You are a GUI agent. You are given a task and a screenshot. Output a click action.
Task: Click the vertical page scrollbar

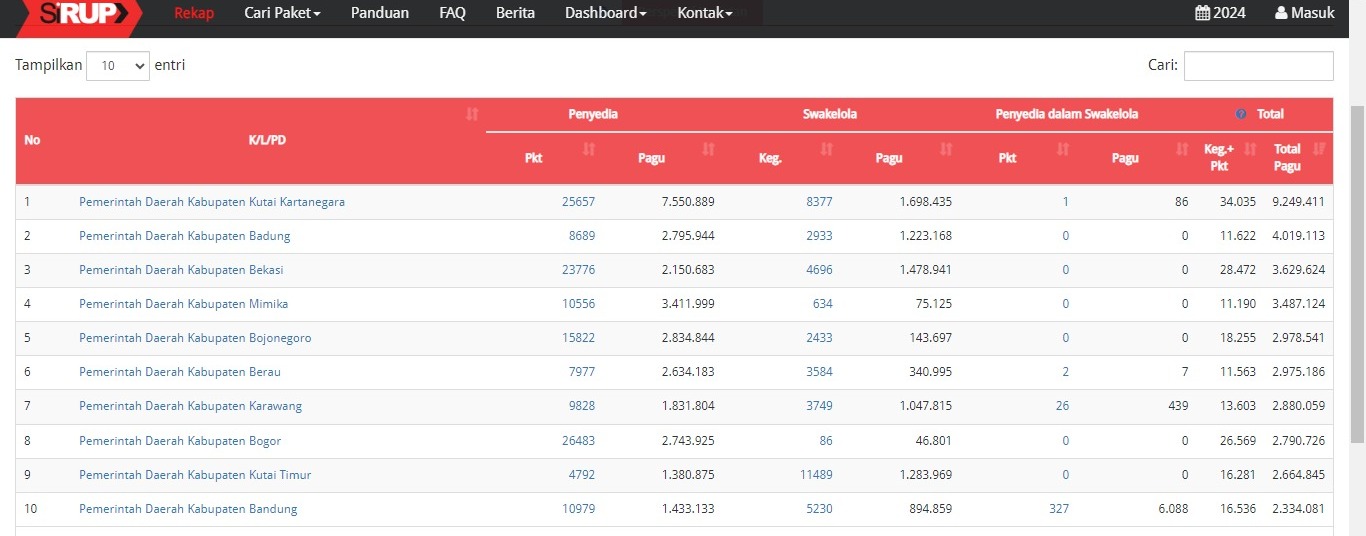click(1357, 270)
